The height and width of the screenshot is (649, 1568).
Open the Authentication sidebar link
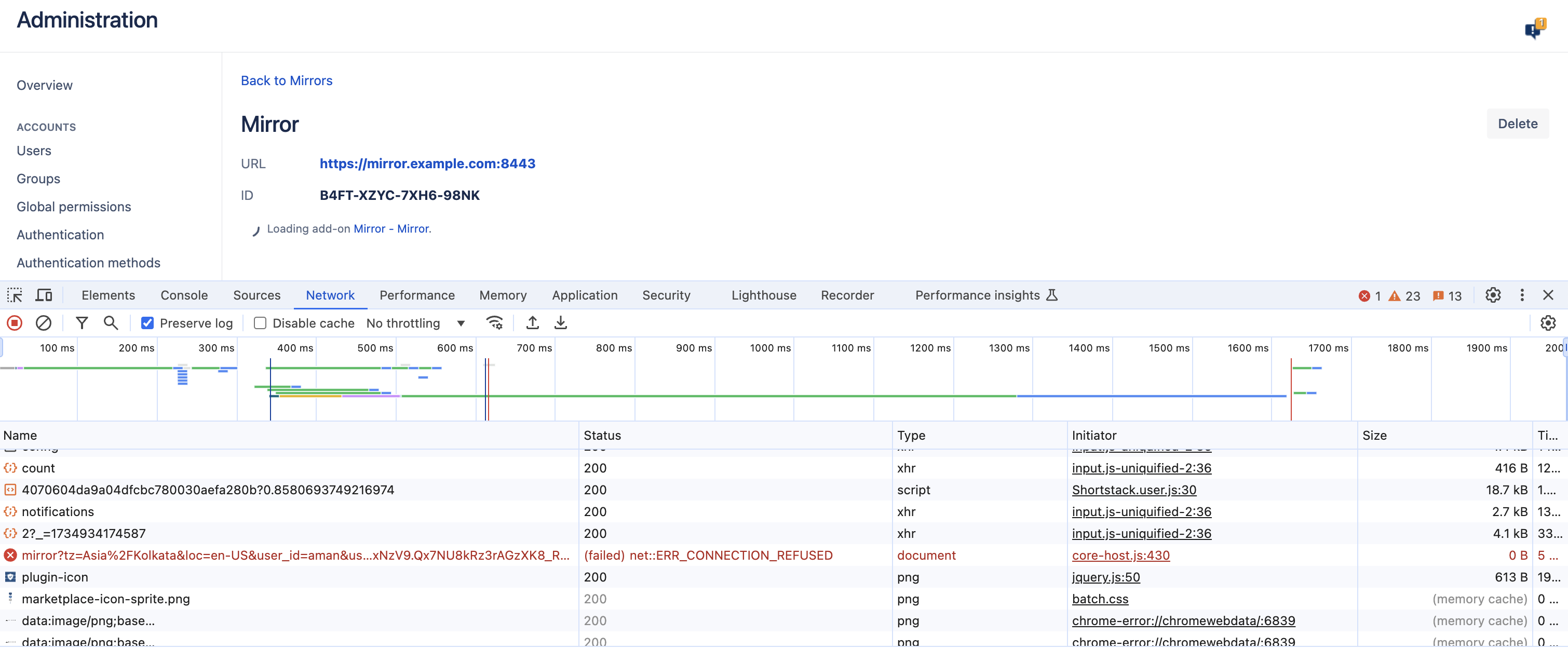60,235
